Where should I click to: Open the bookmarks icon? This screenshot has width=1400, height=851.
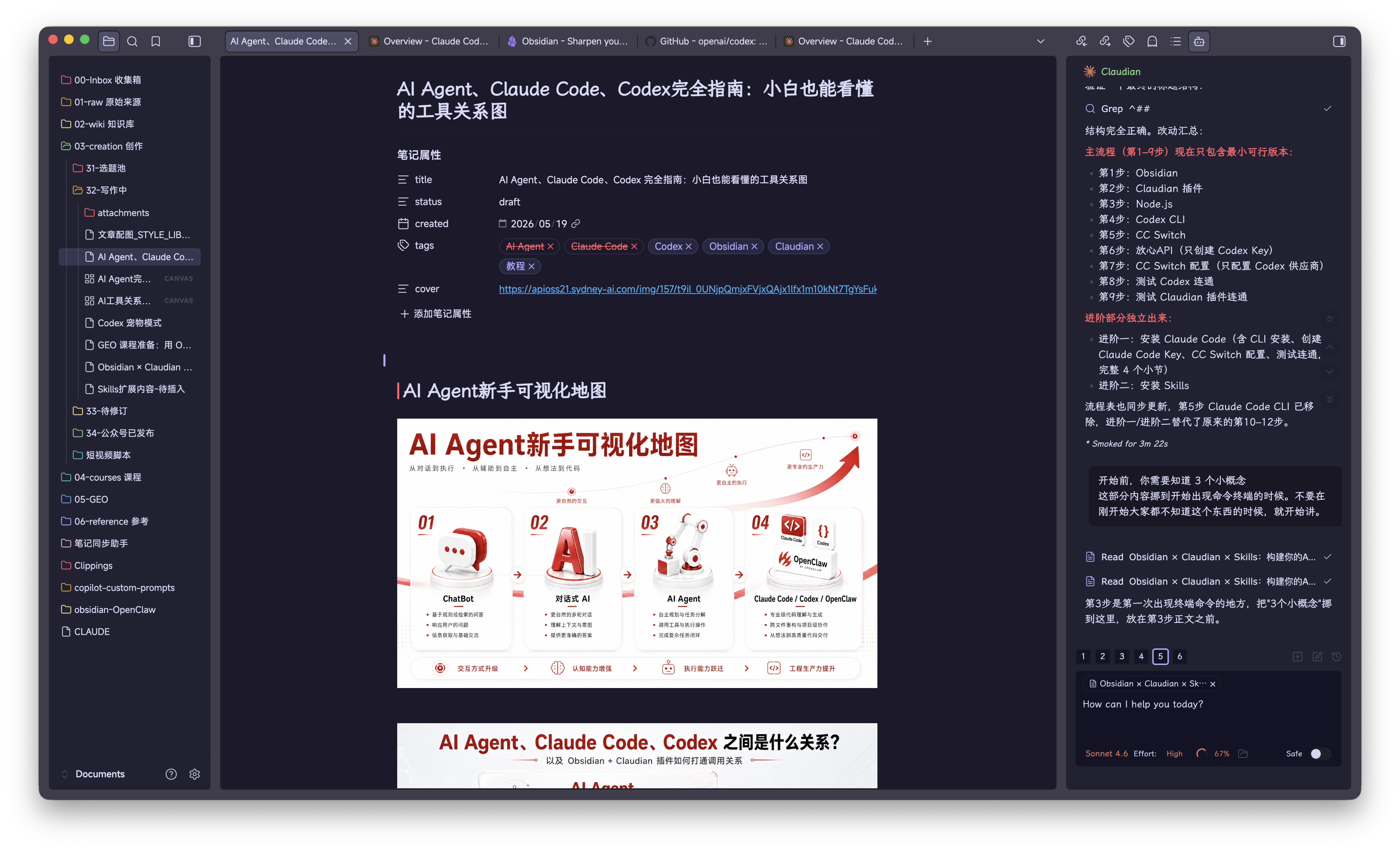[x=156, y=41]
